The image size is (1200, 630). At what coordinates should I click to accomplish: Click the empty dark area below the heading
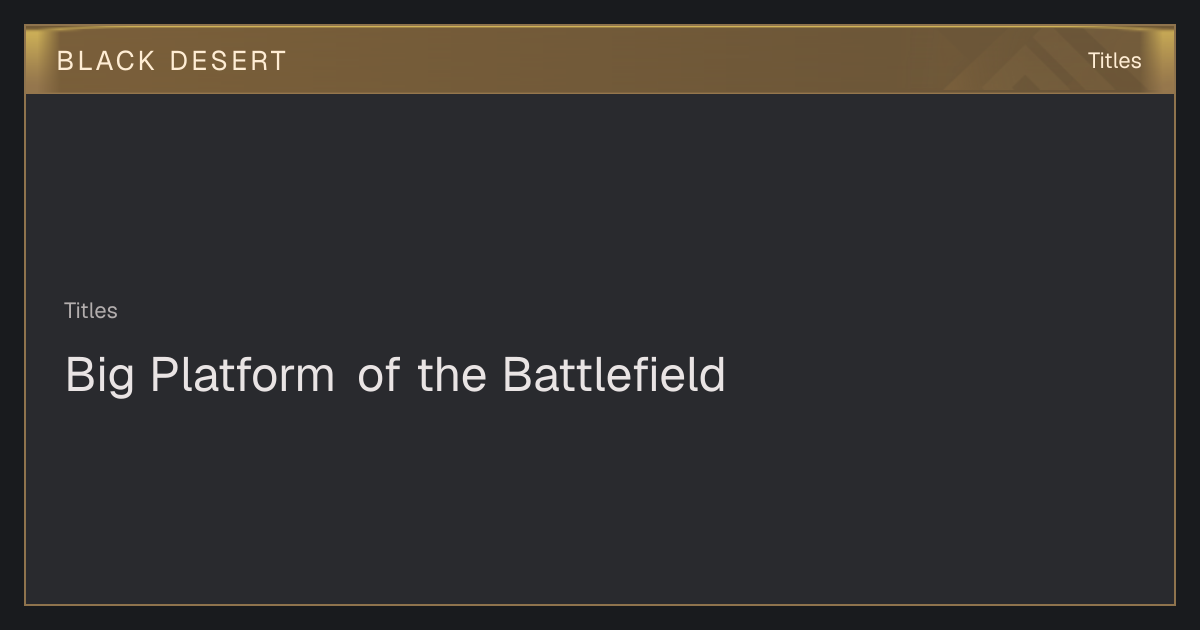coord(600,500)
